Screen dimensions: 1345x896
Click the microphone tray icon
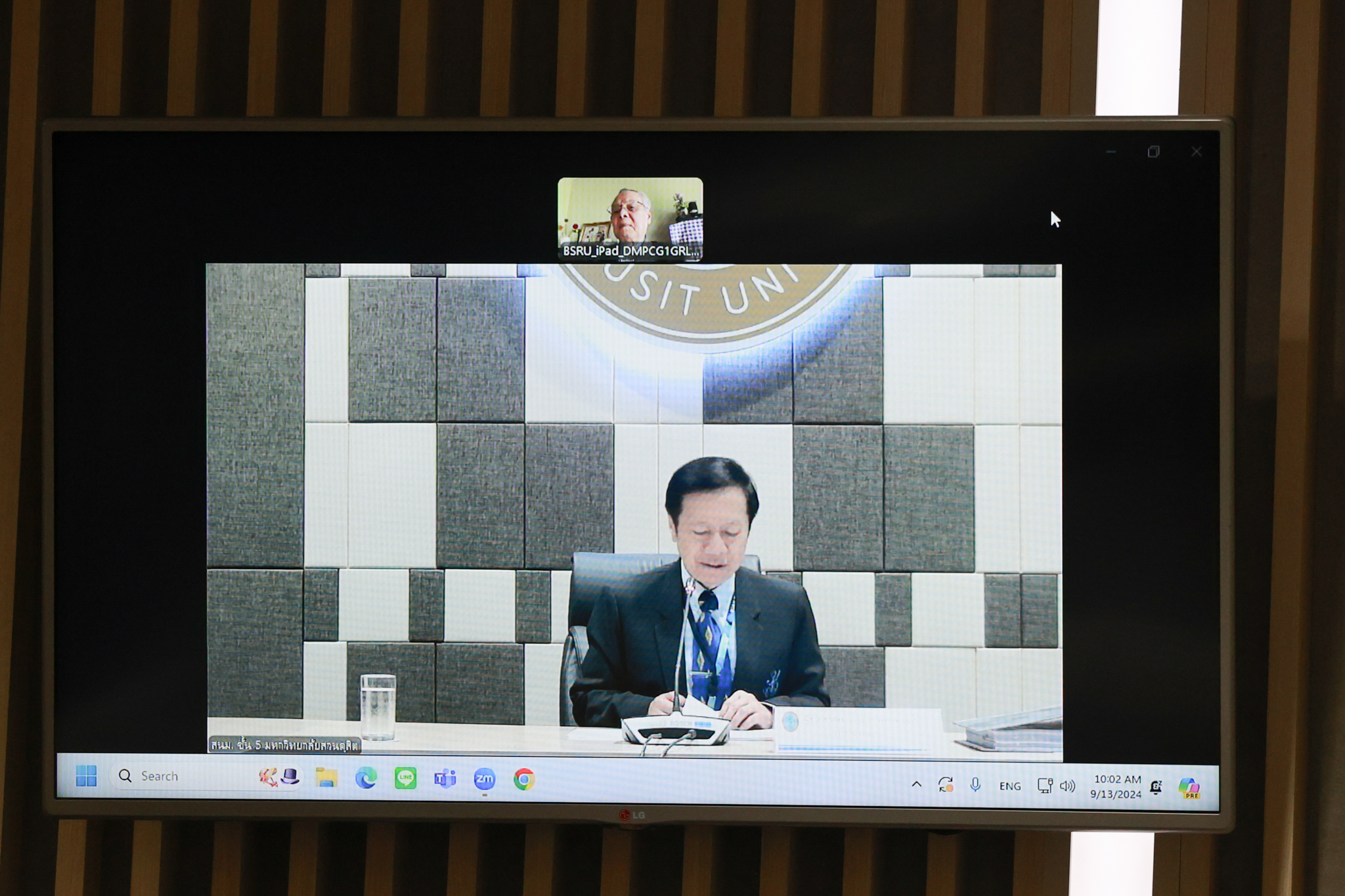coord(975,784)
